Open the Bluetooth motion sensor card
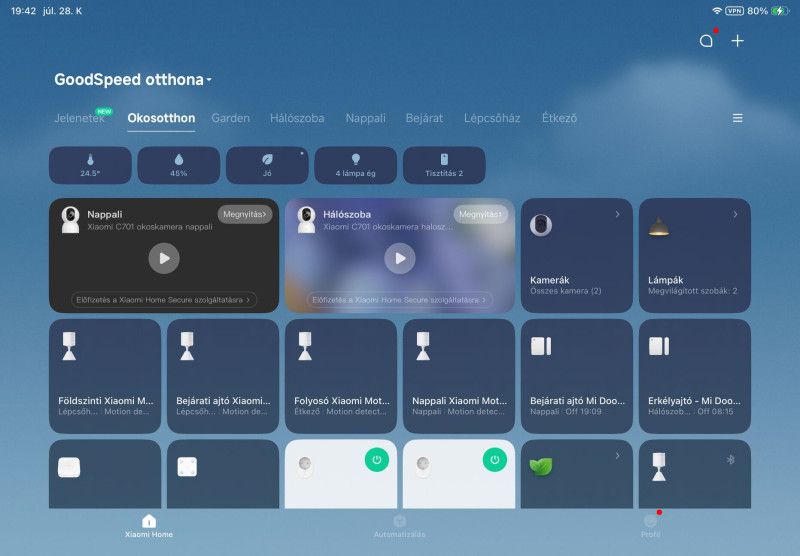Image resolution: width=800 pixels, height=556 pixels. 694,474
